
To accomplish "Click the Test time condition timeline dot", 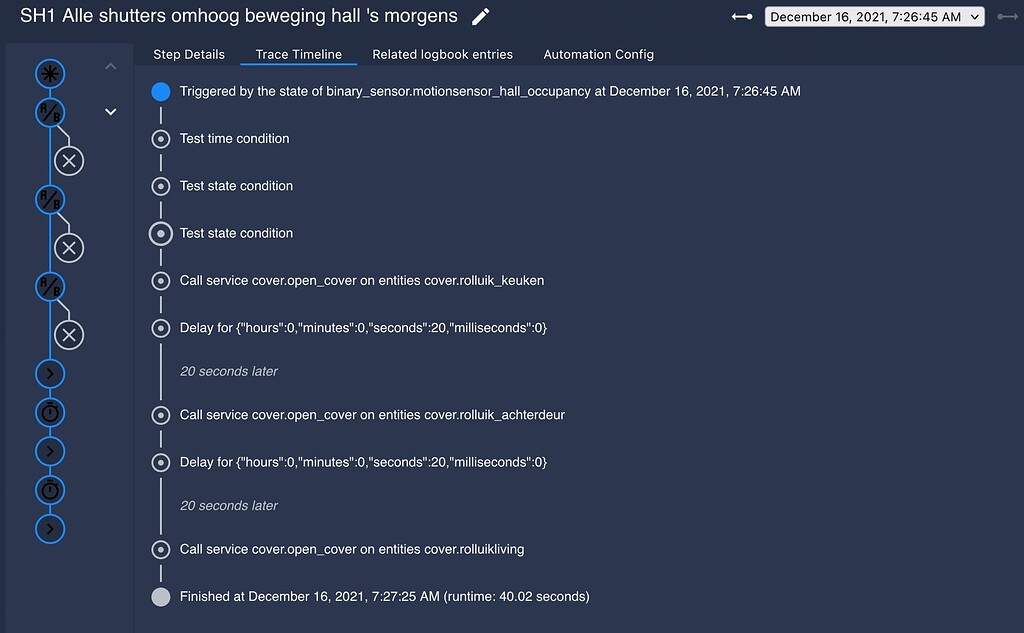I will (160, 139).
